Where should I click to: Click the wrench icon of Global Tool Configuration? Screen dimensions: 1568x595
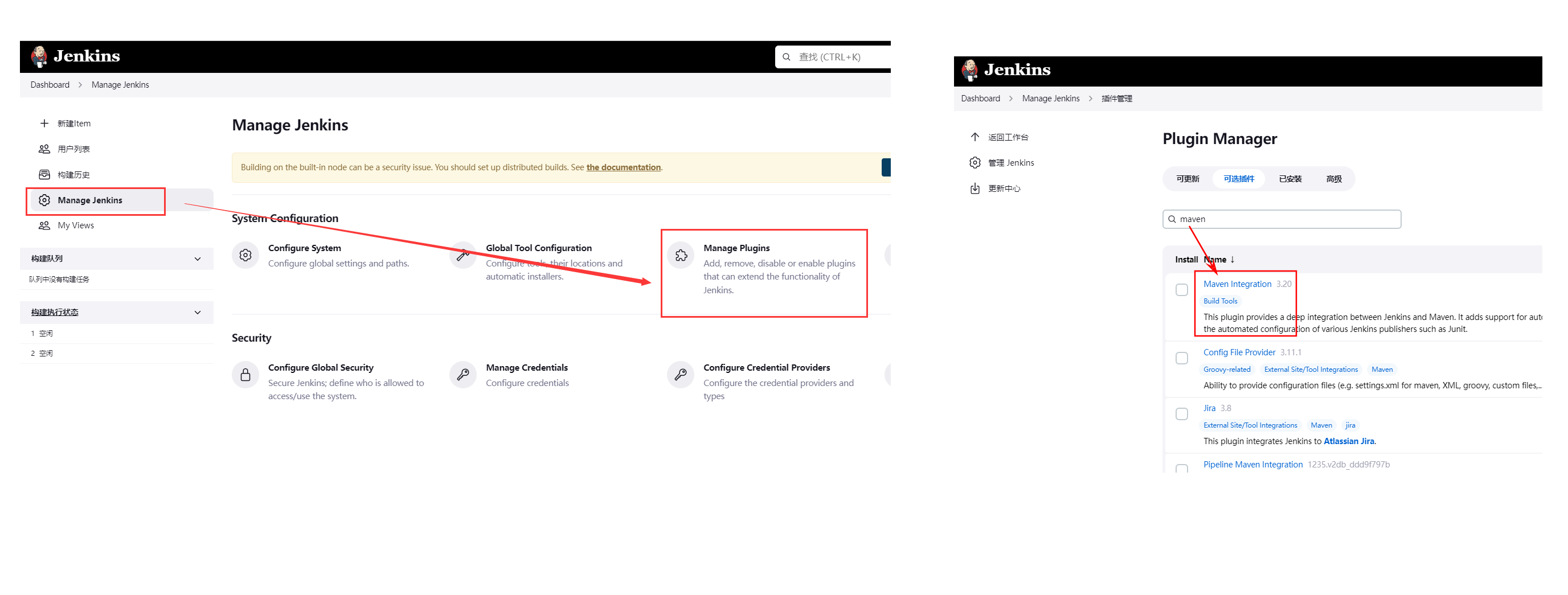pyautogui.click(x=463, y=256)
